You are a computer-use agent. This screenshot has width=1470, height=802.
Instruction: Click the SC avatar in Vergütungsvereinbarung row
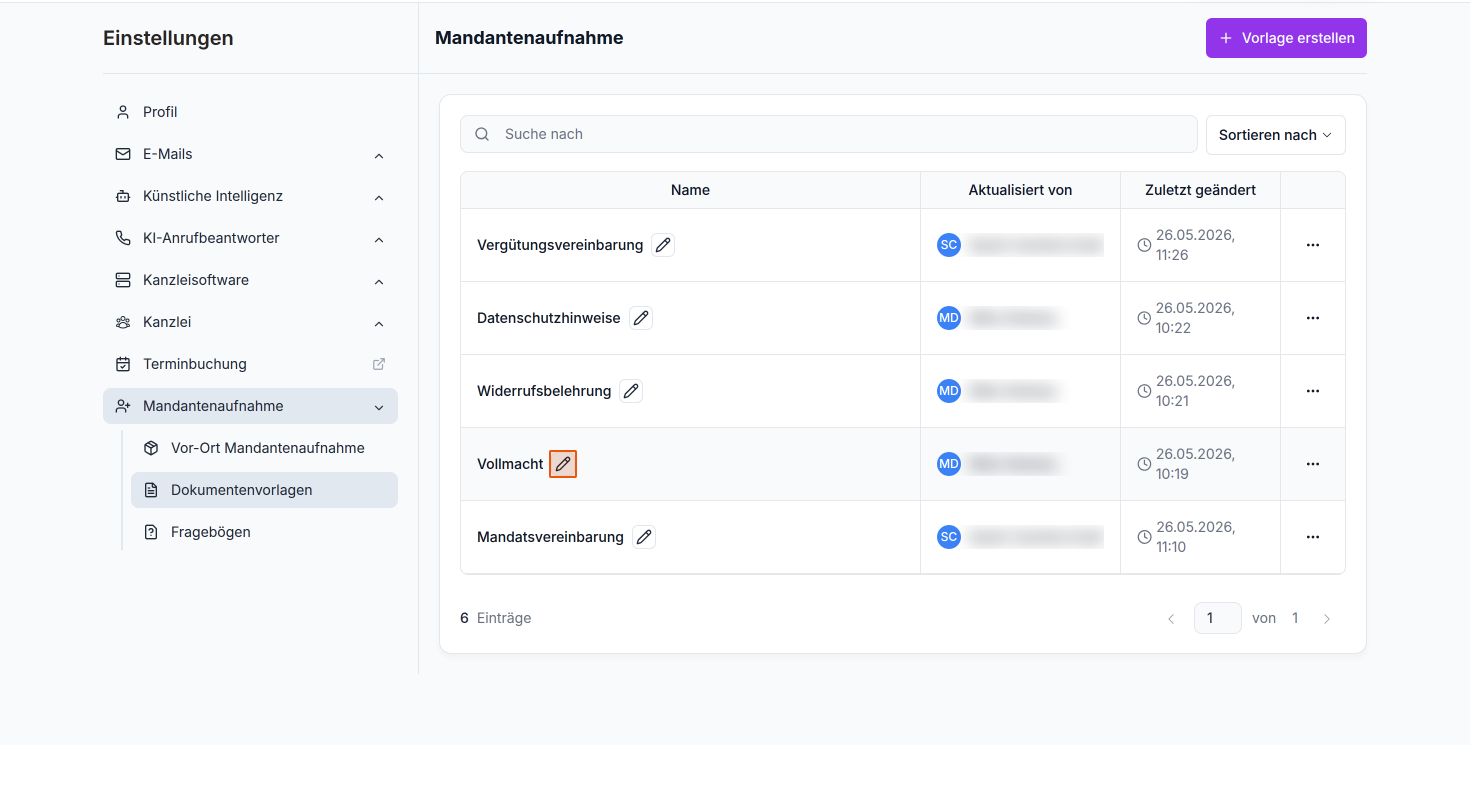(x=949, y=245)
